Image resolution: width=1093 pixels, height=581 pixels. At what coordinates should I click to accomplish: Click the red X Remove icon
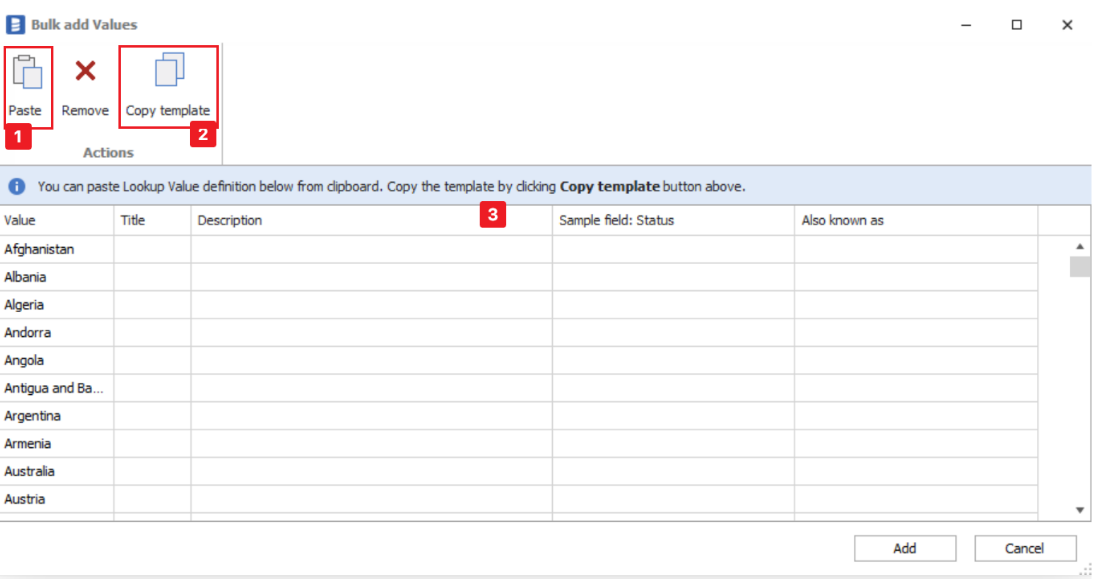tap(85, 71)
